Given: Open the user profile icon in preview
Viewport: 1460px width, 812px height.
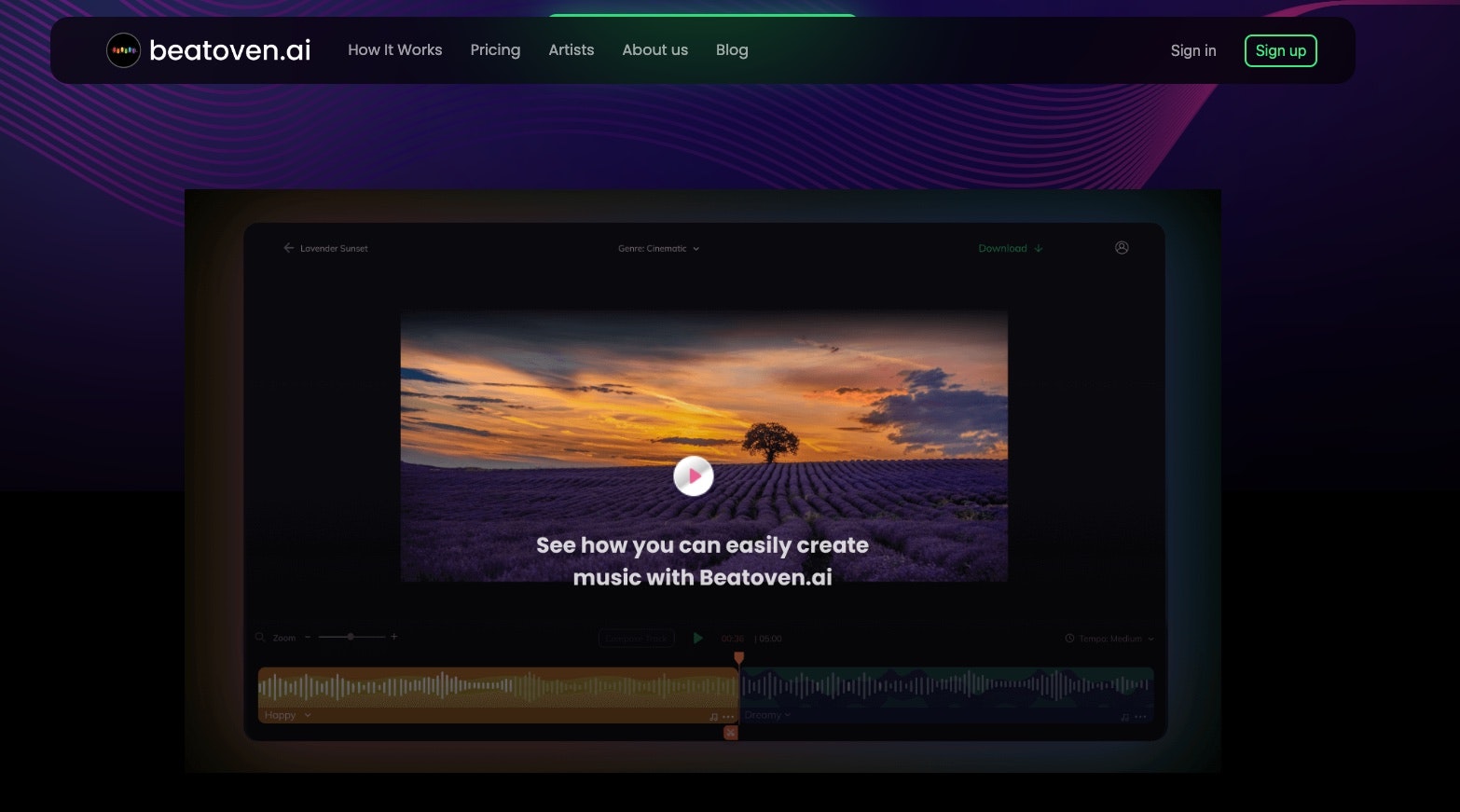Looking at the screenshot, I should 1122,248.
